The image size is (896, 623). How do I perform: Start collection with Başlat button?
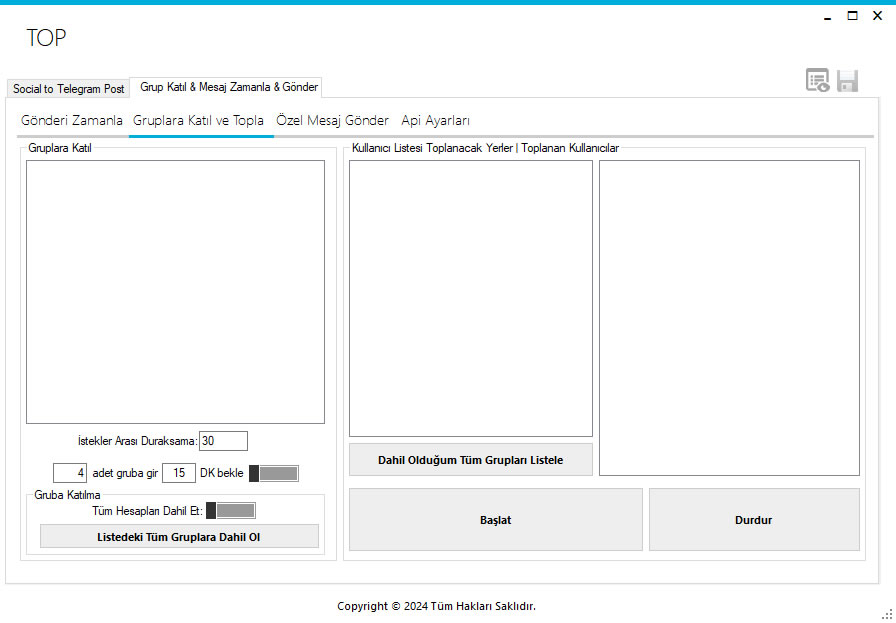(495, 520)
